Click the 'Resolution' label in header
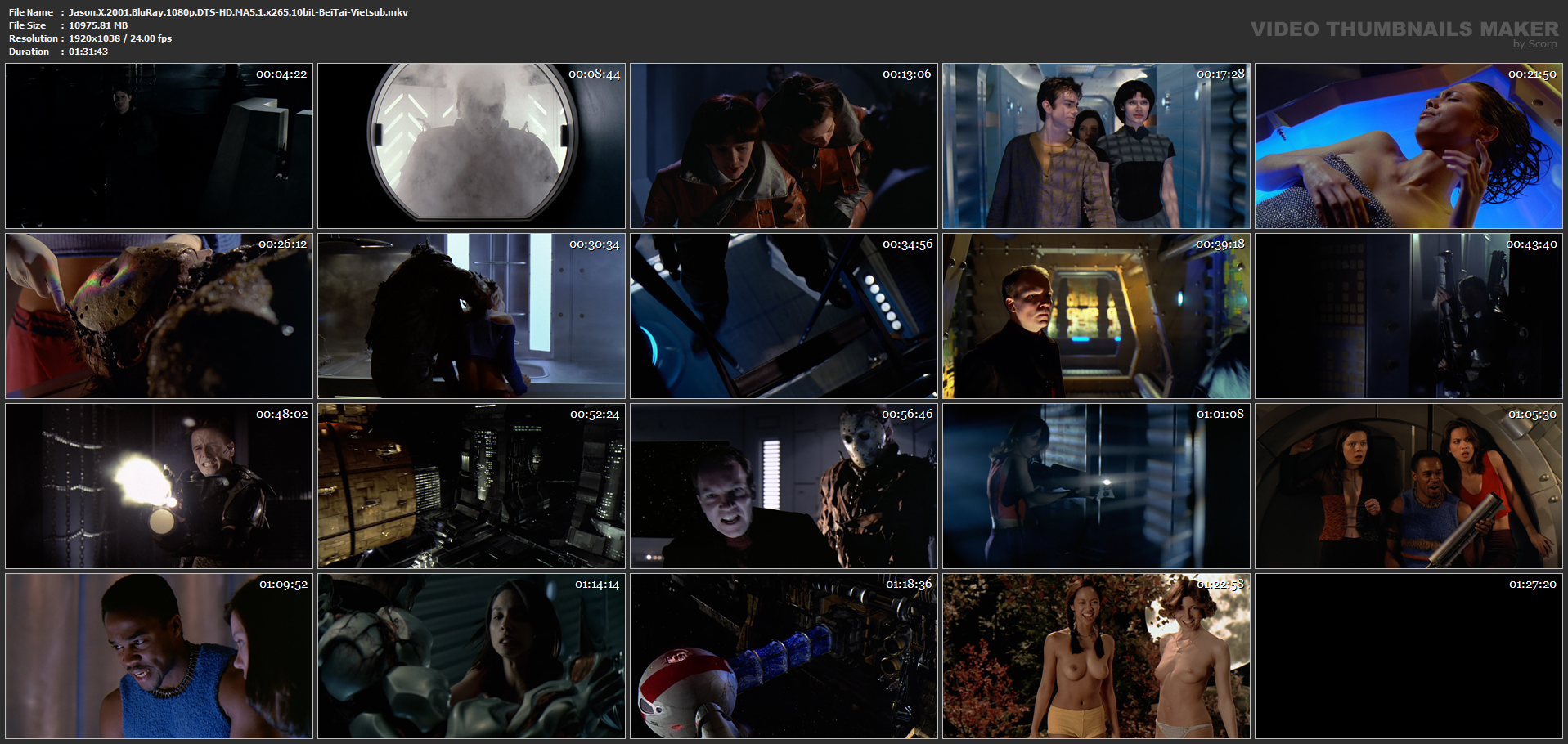Screen dimensions: 1568x744 pos(34,38)
